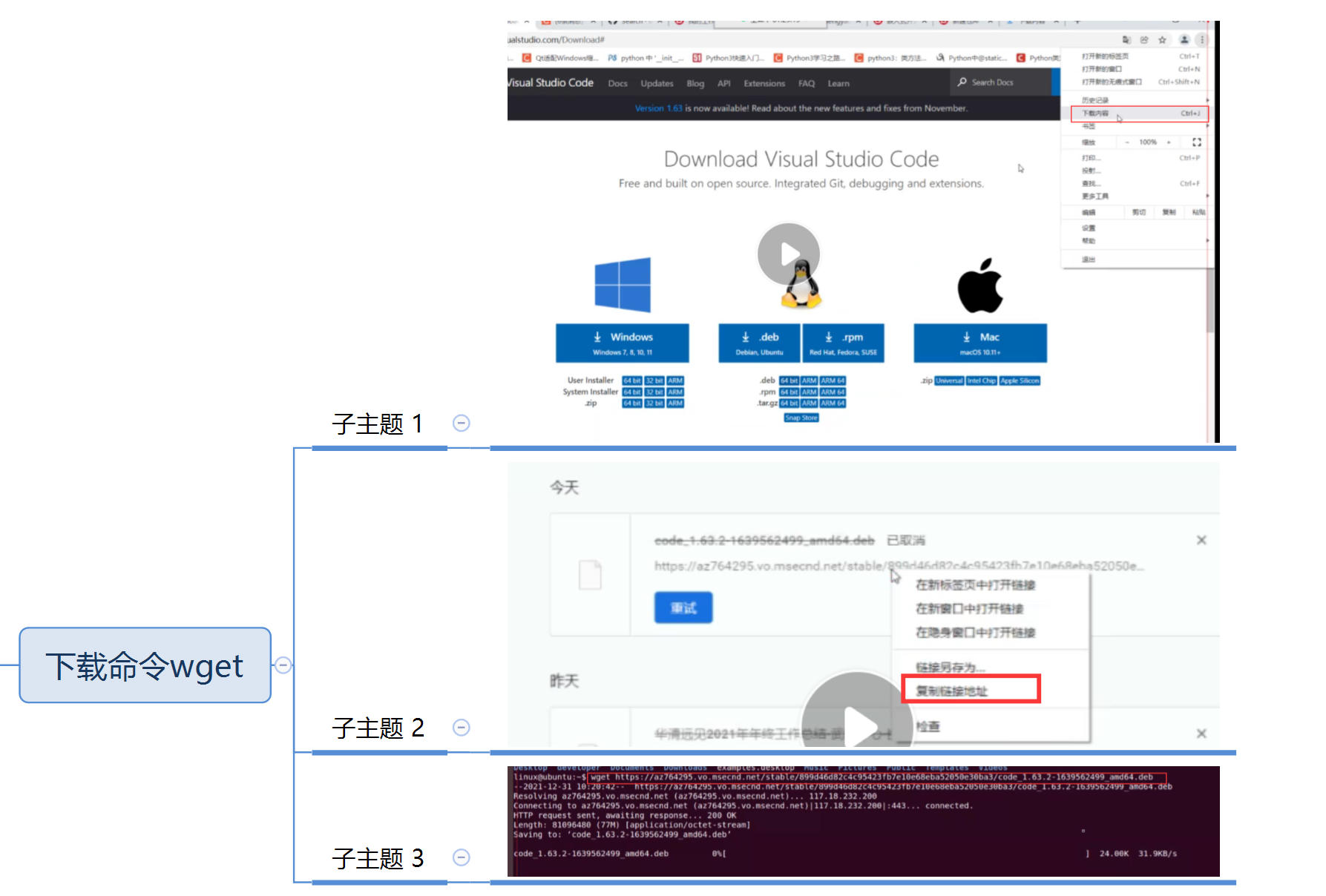This screenshot has width=1326, height=896.
Task: Collapse the 下载命令wget root node
Action: (x=283, y=665)
